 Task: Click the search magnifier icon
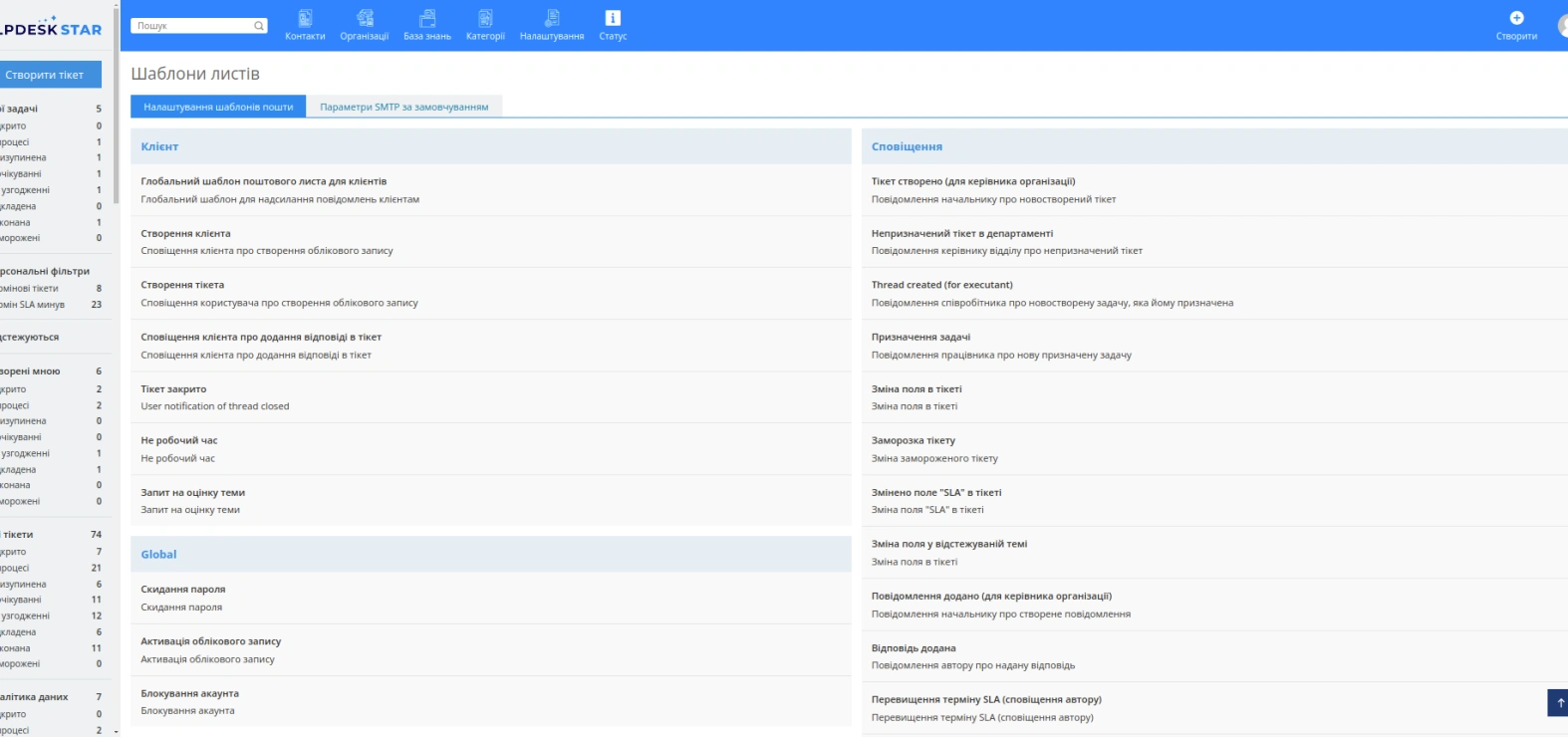259,26
